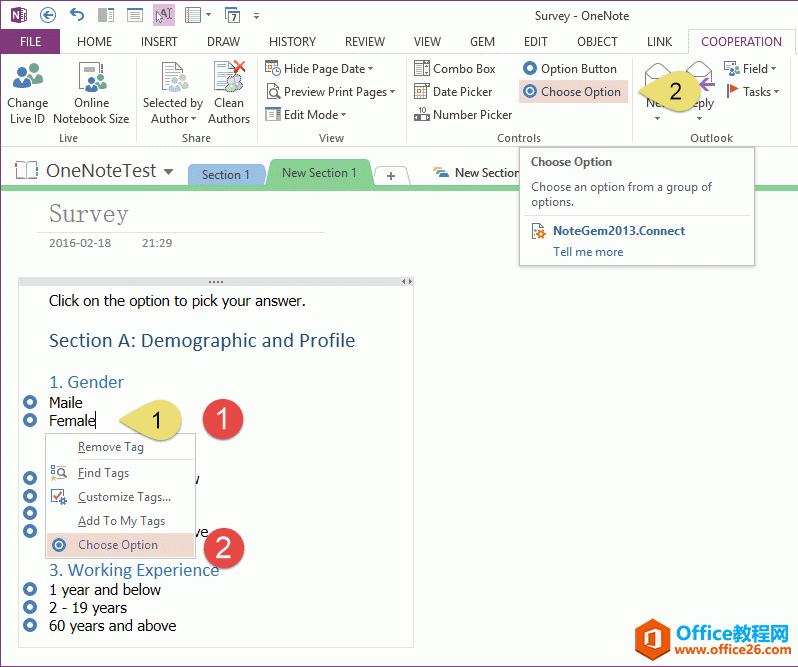Select the Section 1 tab
This screenshot has width=798, height=667.
click(x=226, y=175)
